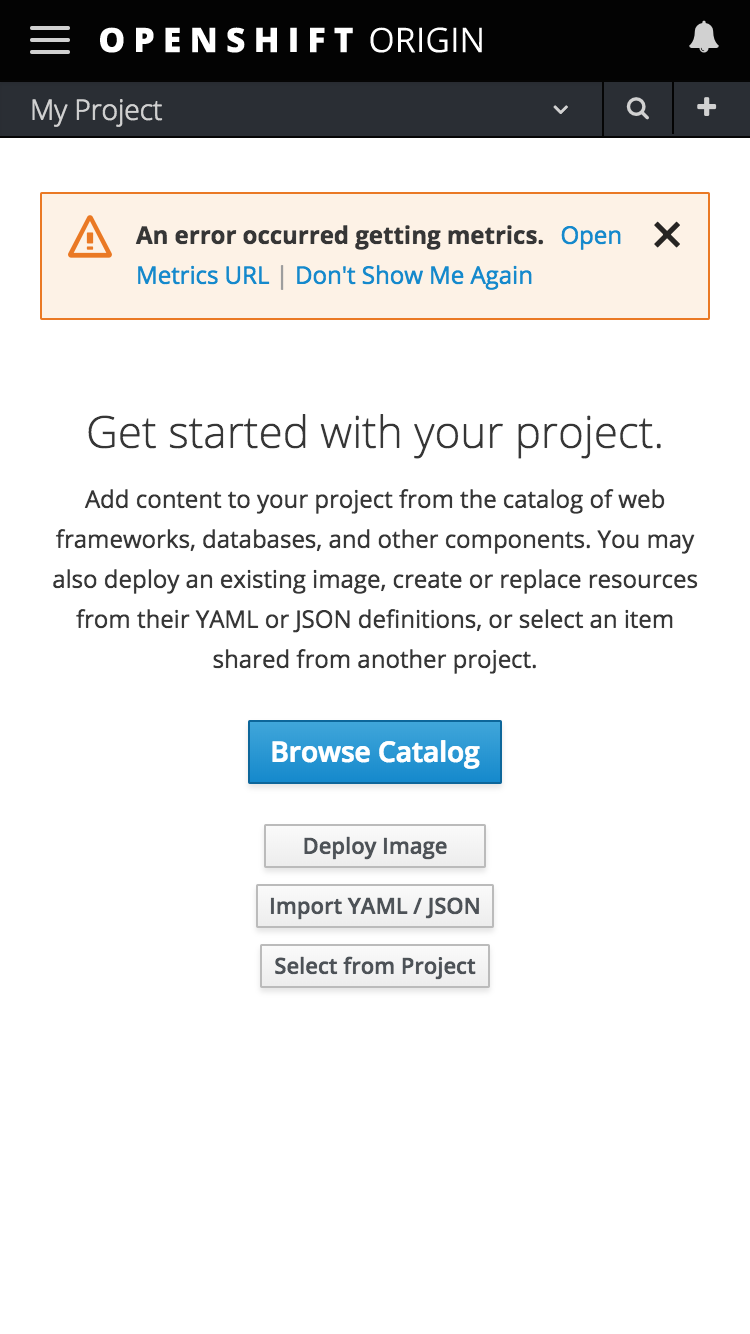Click the plus icon to add to project

click(x=707, y=108)
